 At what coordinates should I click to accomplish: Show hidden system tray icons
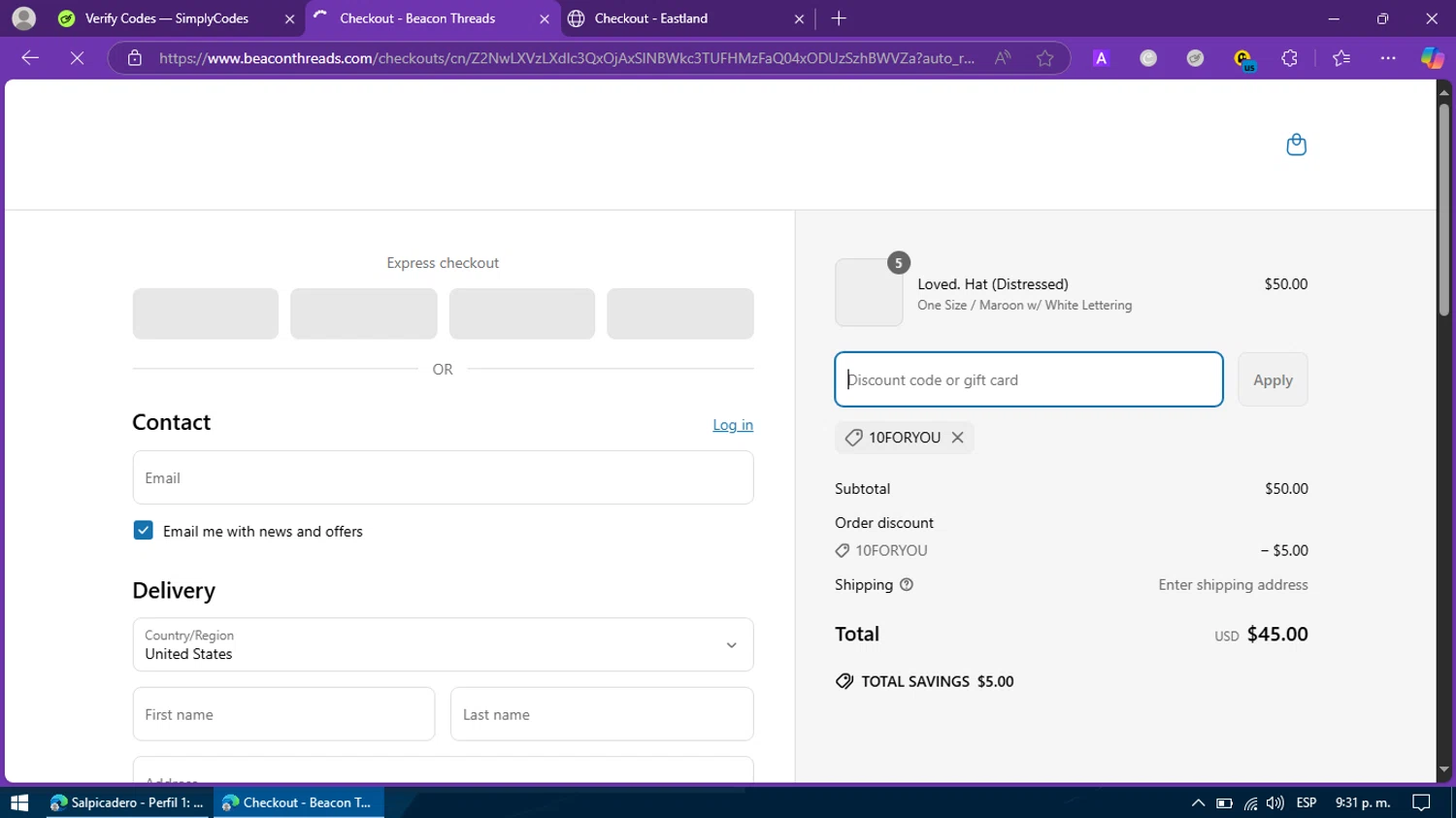[x=1198, y=802]
